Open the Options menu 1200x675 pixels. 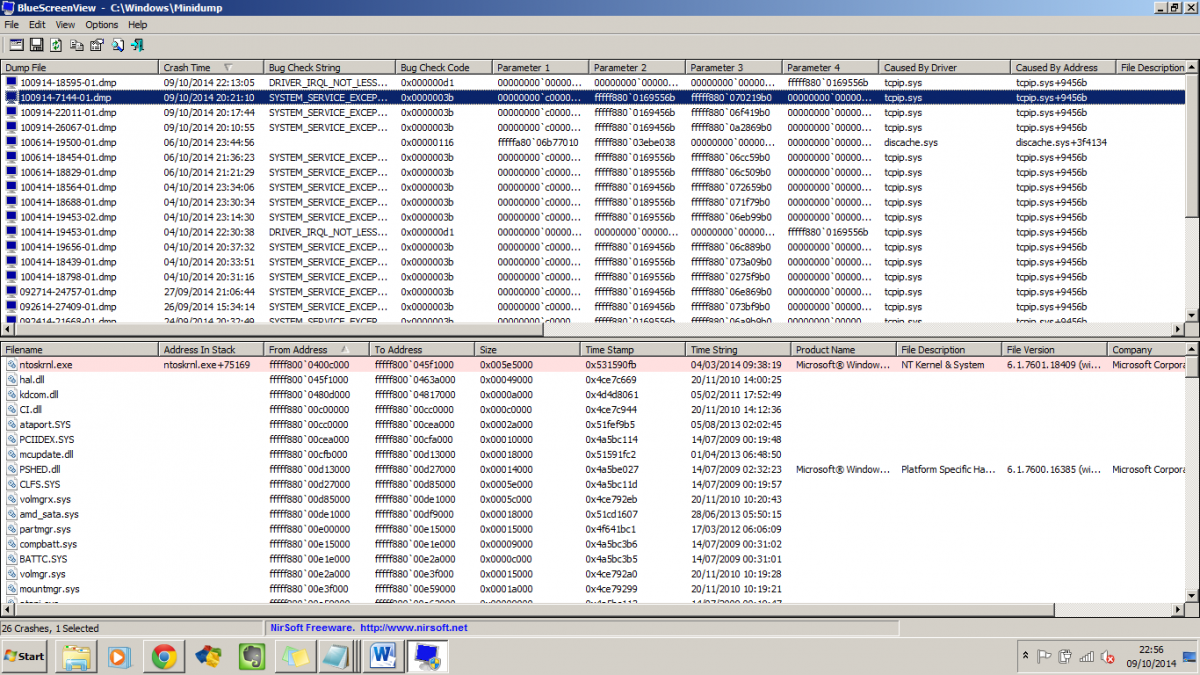(x=102, y=24)
